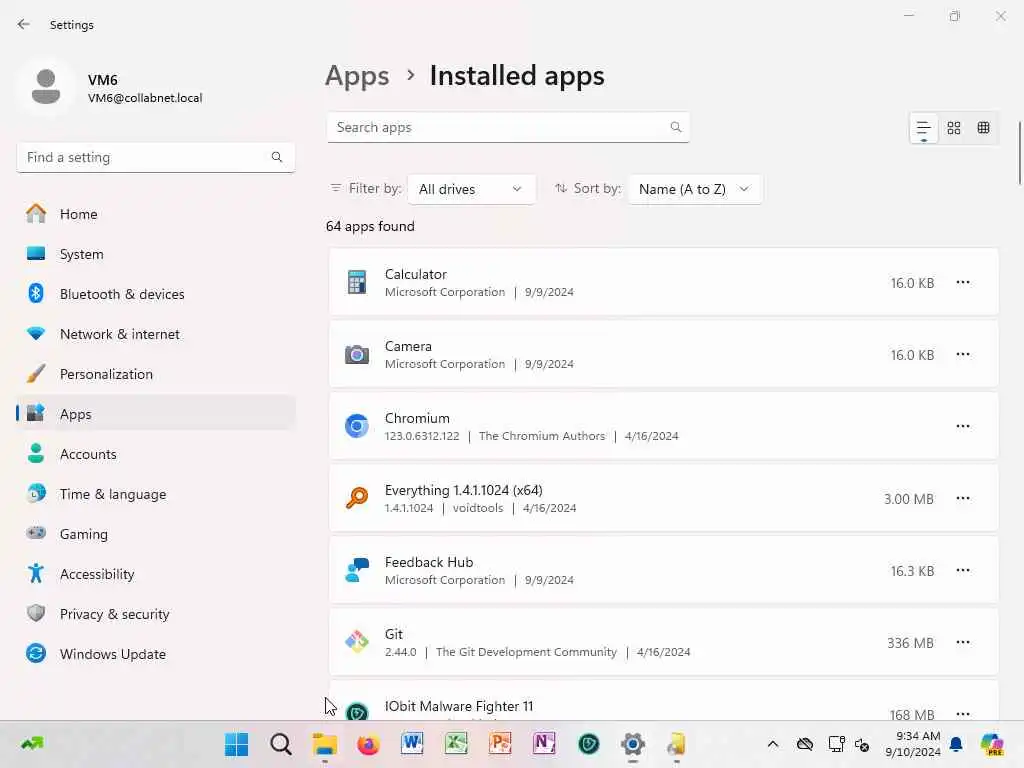Select Personalization in the sidebar

click(x=155, y=374)
